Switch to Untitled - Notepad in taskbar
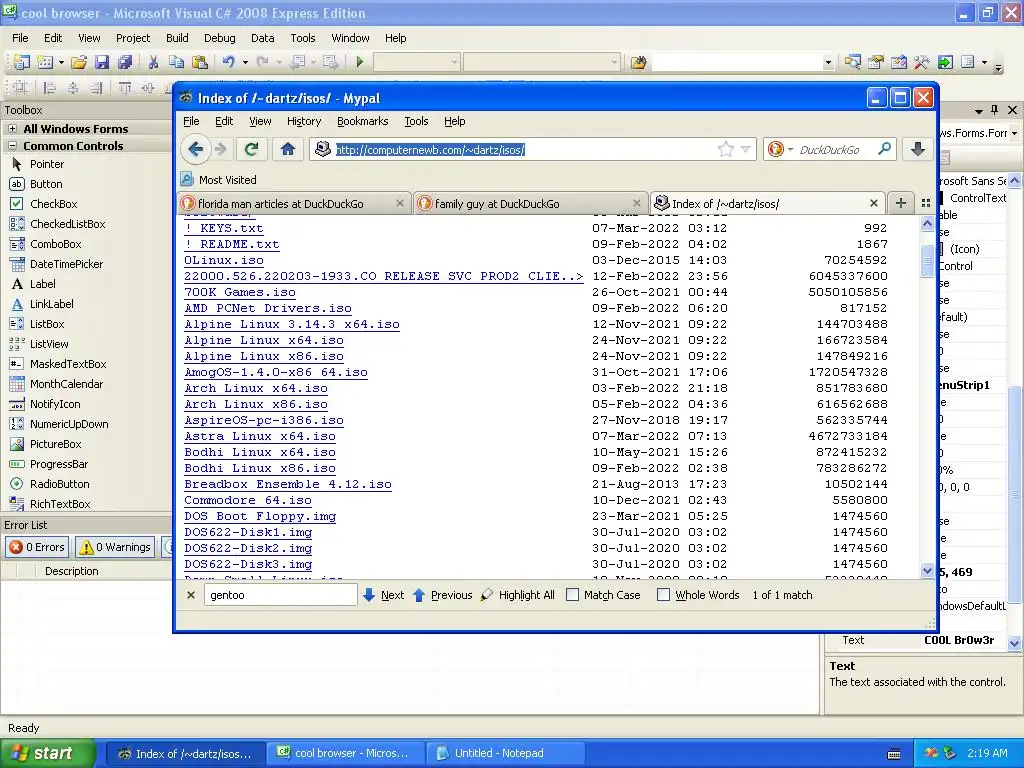This screenshot has width=1024, height=768. (503, 754)
